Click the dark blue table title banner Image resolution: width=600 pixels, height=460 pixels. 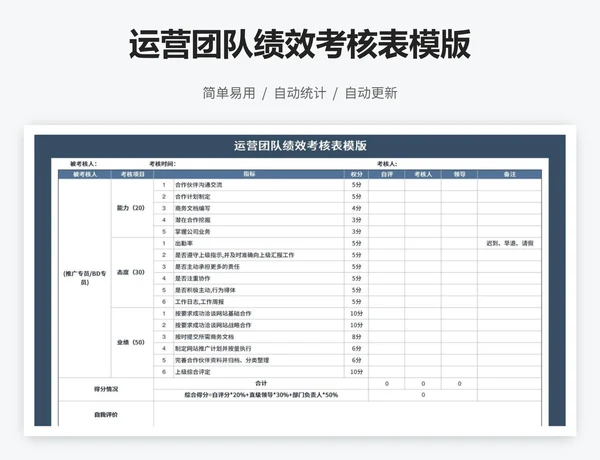click(300, 146)
